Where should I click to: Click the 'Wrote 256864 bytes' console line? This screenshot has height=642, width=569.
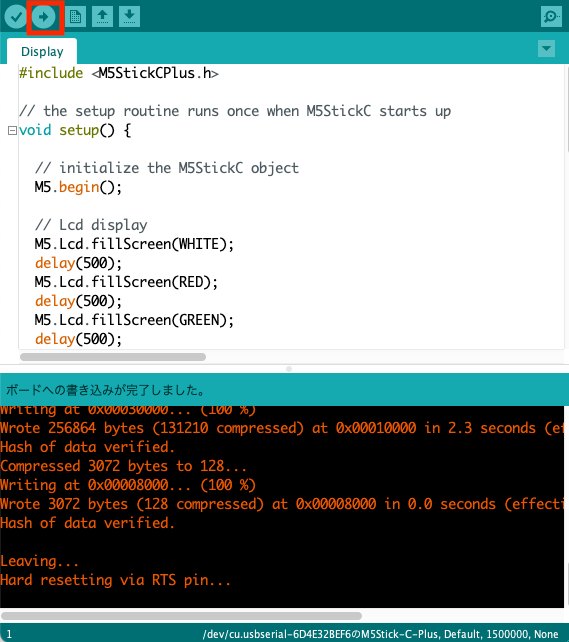point(282,428)
